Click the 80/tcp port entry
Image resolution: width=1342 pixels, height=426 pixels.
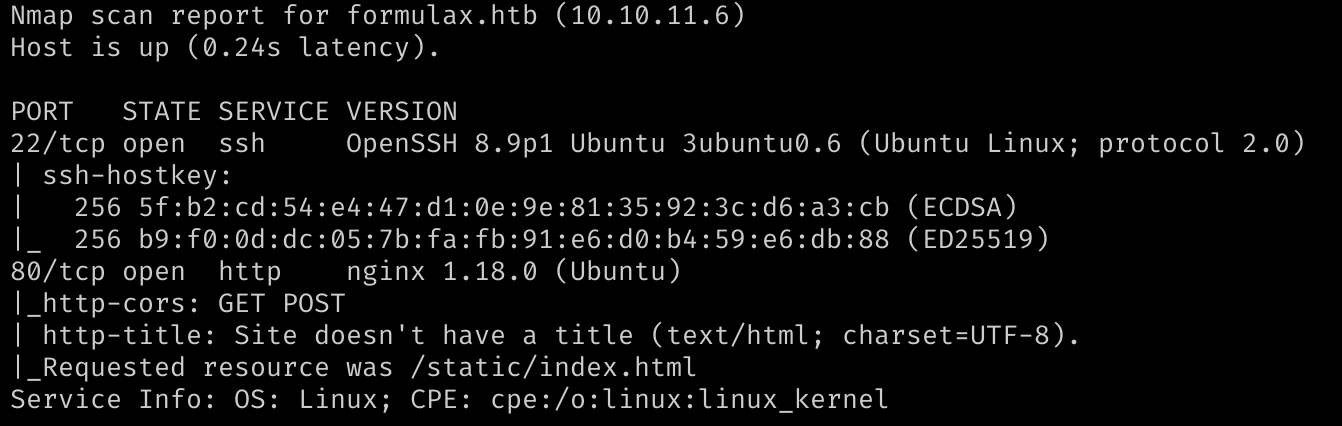[x=58, y=272]
